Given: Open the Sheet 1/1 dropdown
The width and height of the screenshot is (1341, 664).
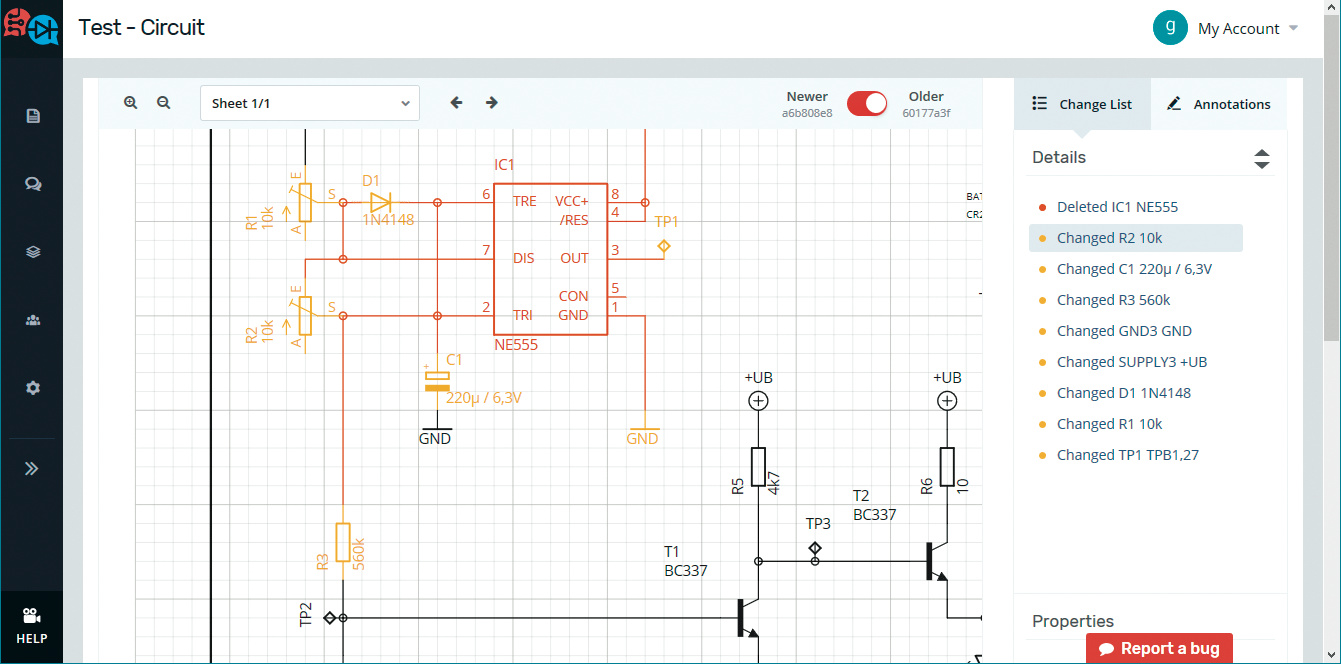Looking at the screenshot, I should point(310,103).
